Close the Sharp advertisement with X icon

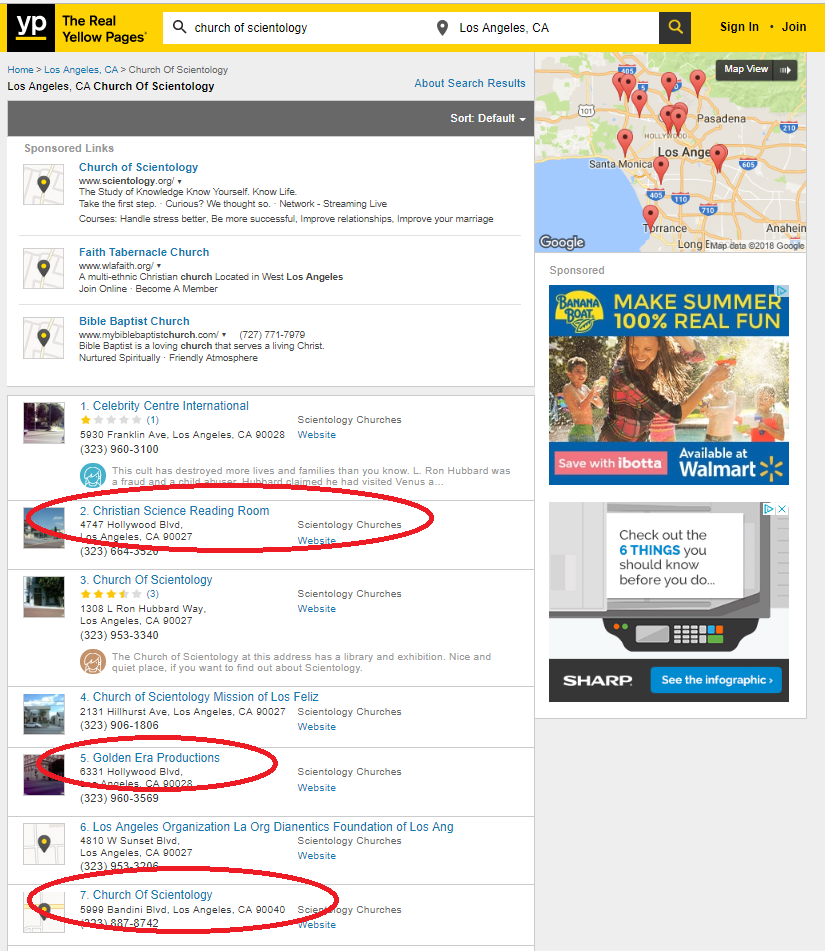783,509
